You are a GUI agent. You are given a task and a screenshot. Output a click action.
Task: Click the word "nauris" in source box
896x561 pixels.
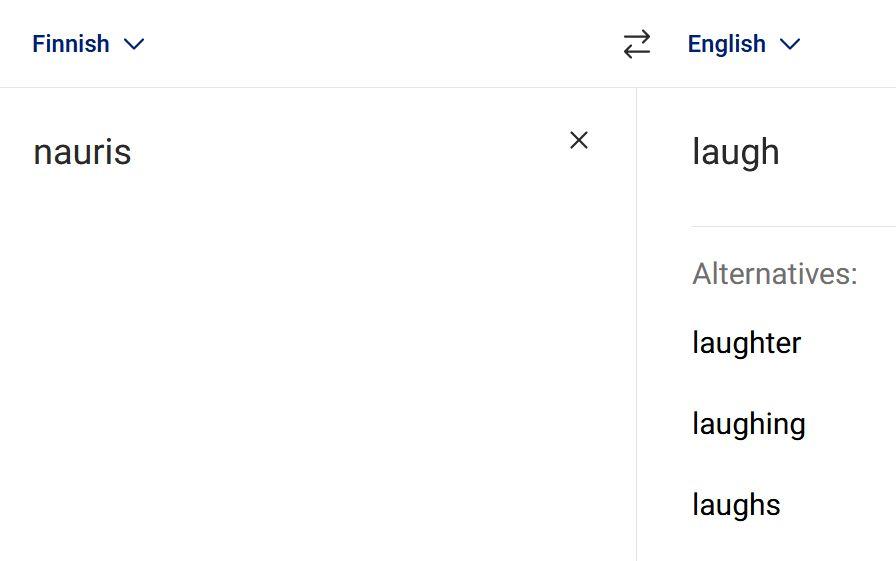click(82, 152)
